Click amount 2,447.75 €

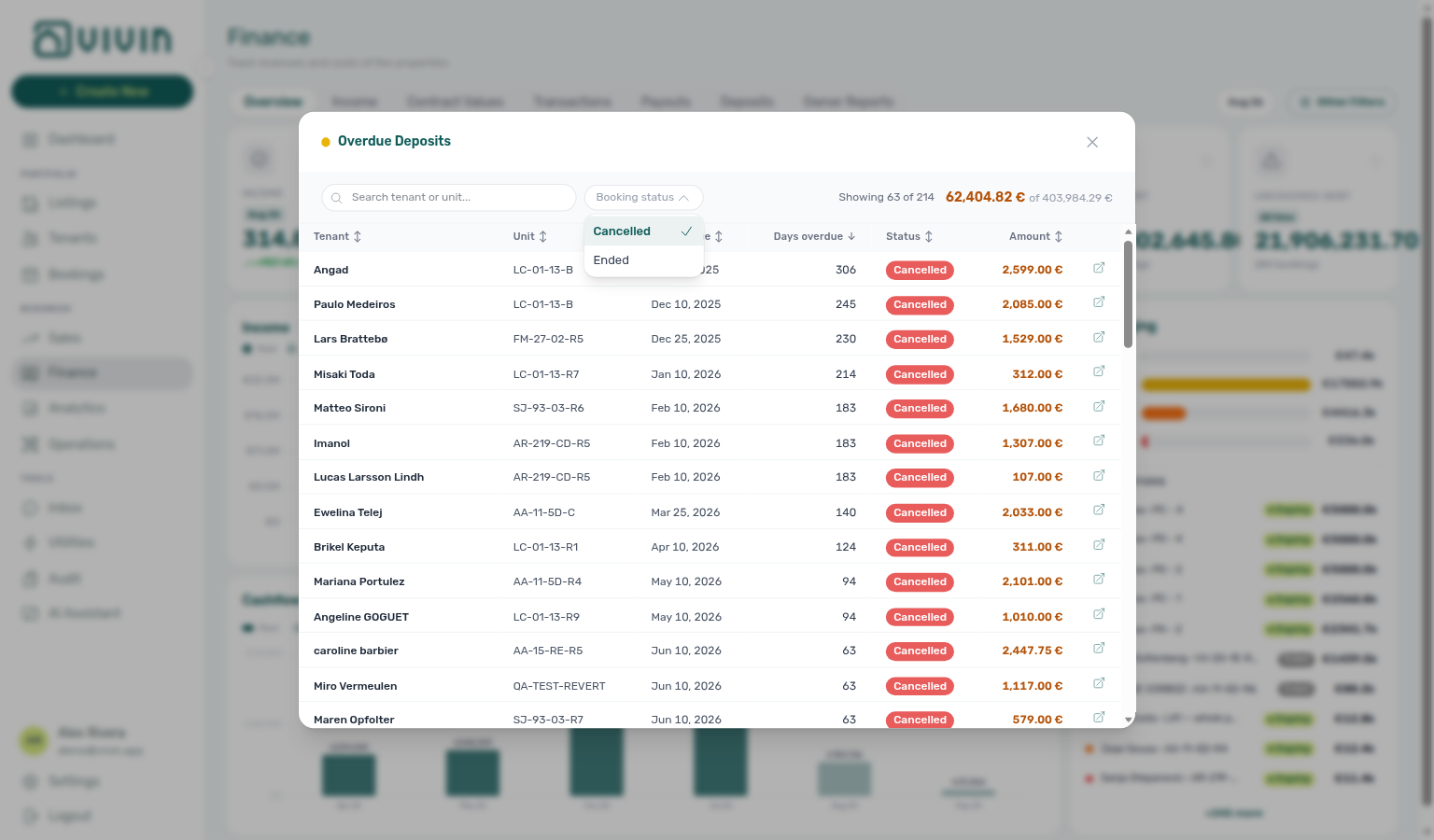[1033, 651]
